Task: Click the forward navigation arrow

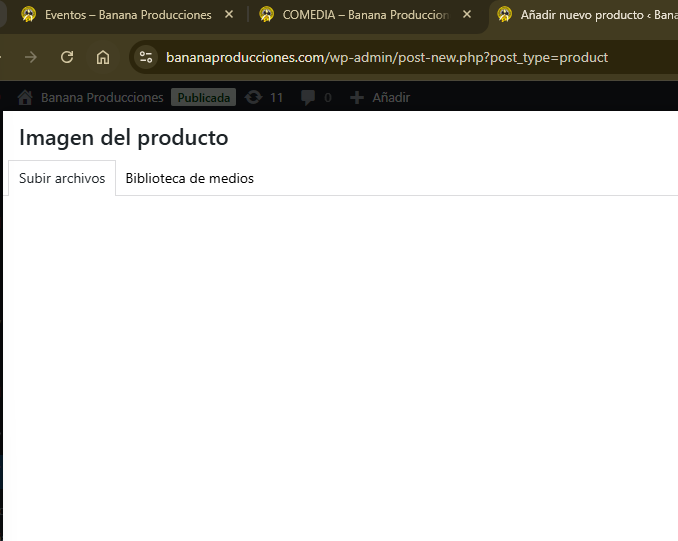Action: click(31, 57)
